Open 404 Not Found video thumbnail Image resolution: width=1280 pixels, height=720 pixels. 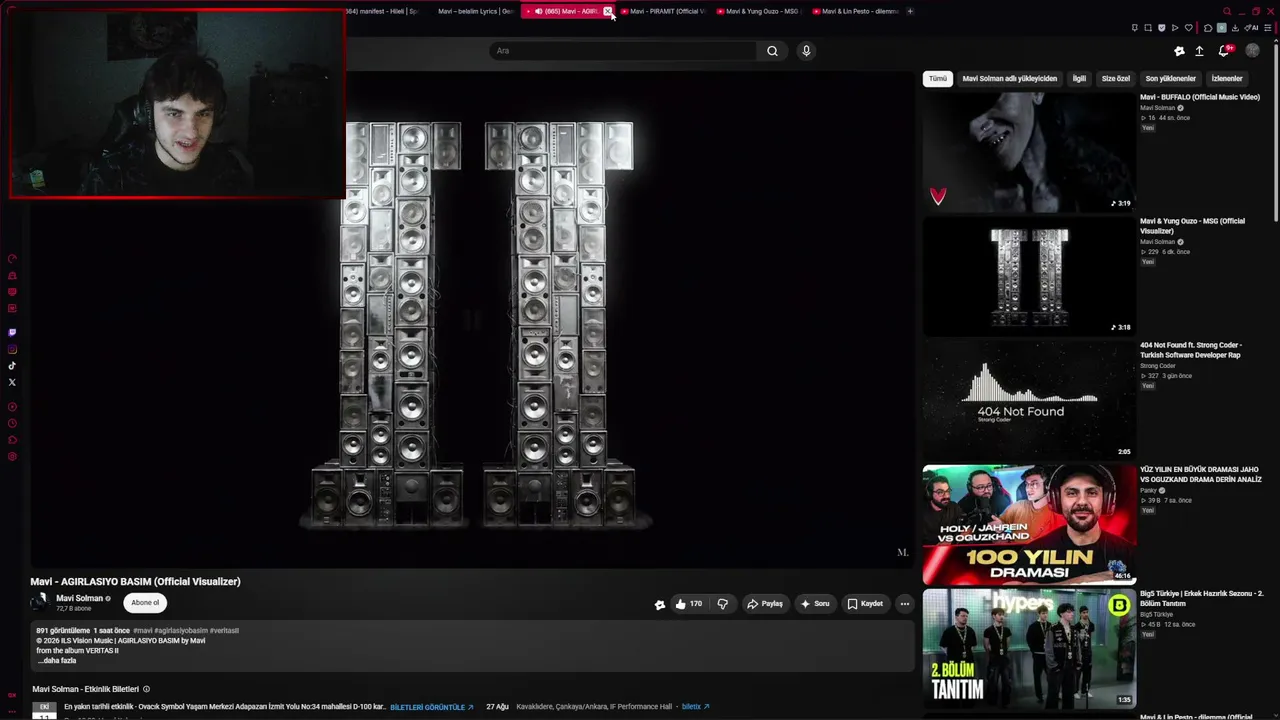coord(1029,400)
